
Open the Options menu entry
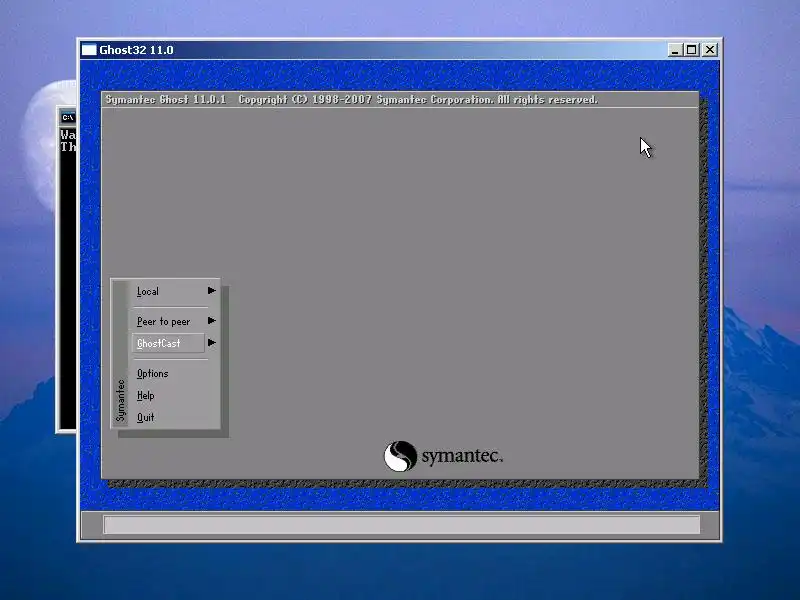(153, 373)
